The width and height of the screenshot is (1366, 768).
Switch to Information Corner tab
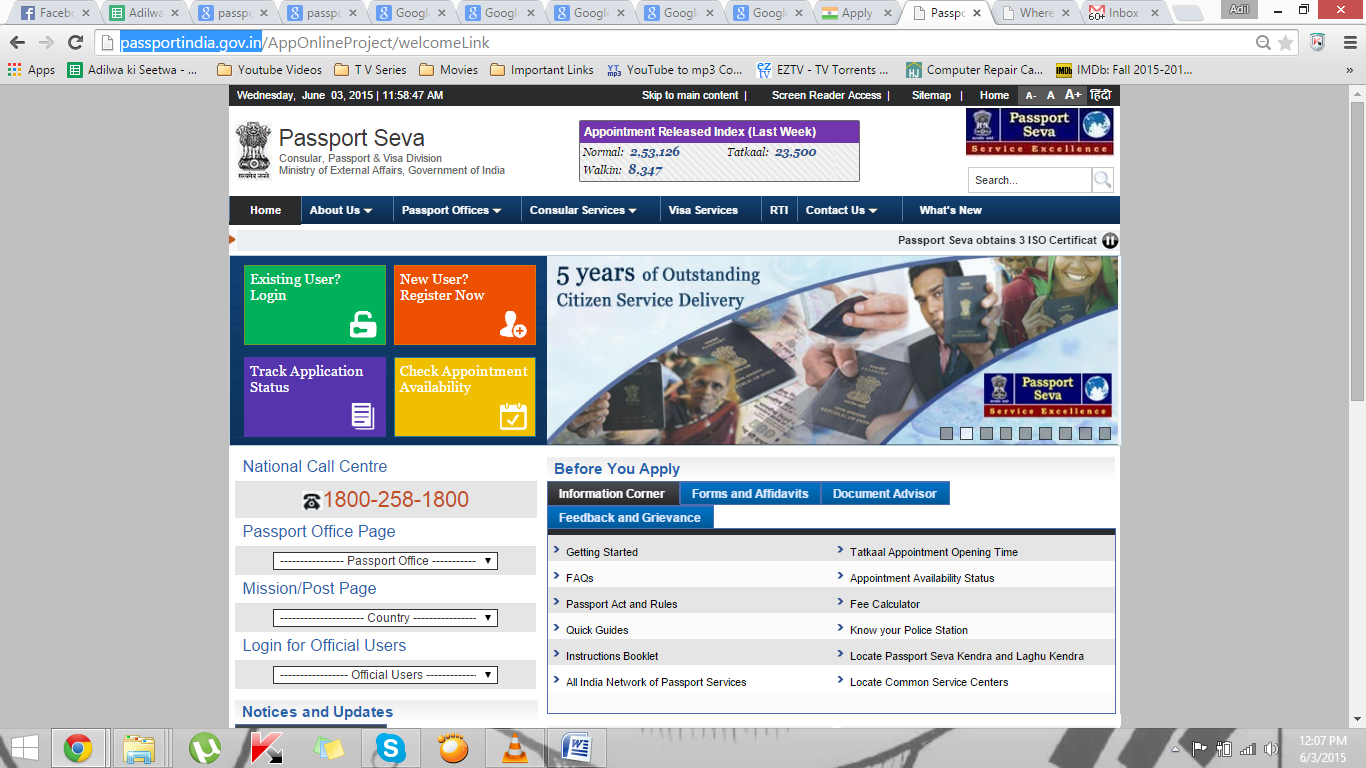pyautogui.click(x=612, y=493)
